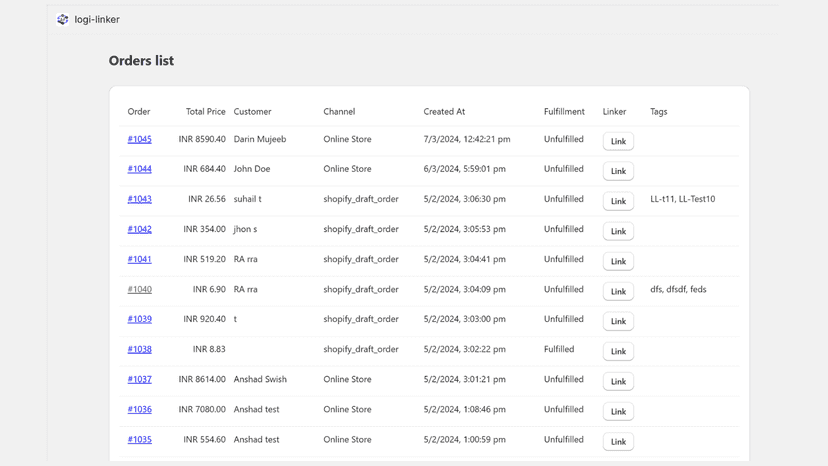Click Link button for order #1041
This screenshot has height=466, width=828.
pos(618,261)
